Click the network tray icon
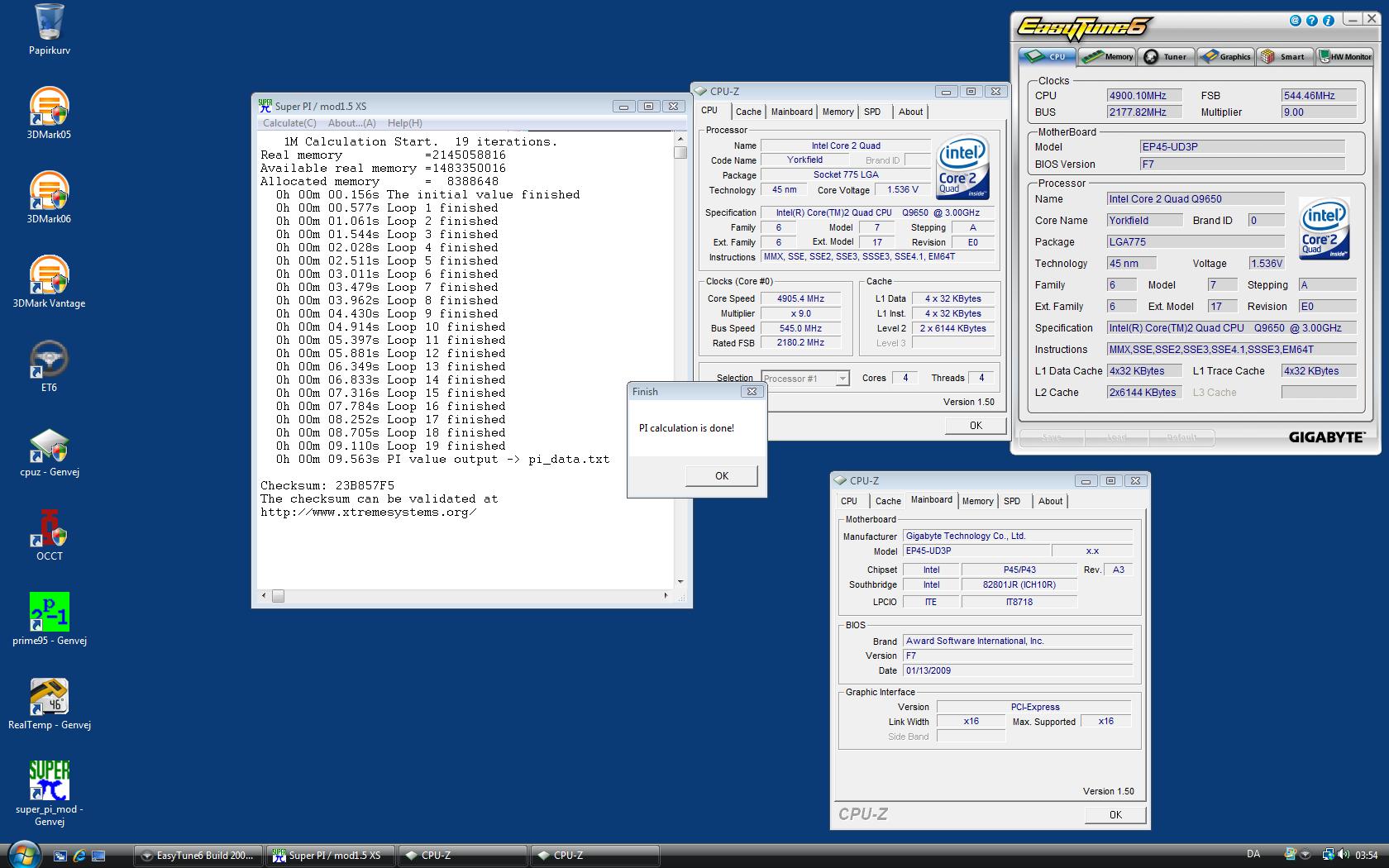1389x868 pixels. click(x=1327, y=855)
